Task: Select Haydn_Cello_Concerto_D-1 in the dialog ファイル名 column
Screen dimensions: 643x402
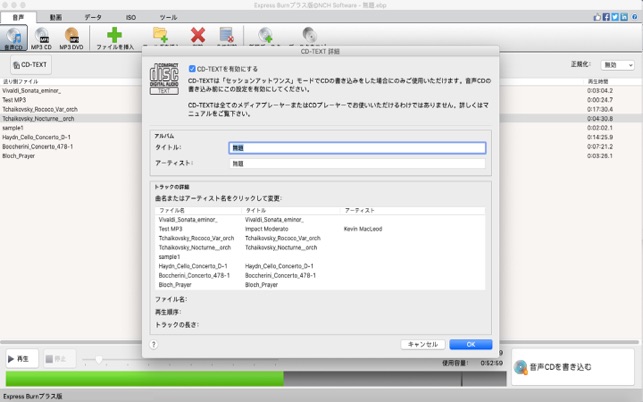Action: [193, 266]
